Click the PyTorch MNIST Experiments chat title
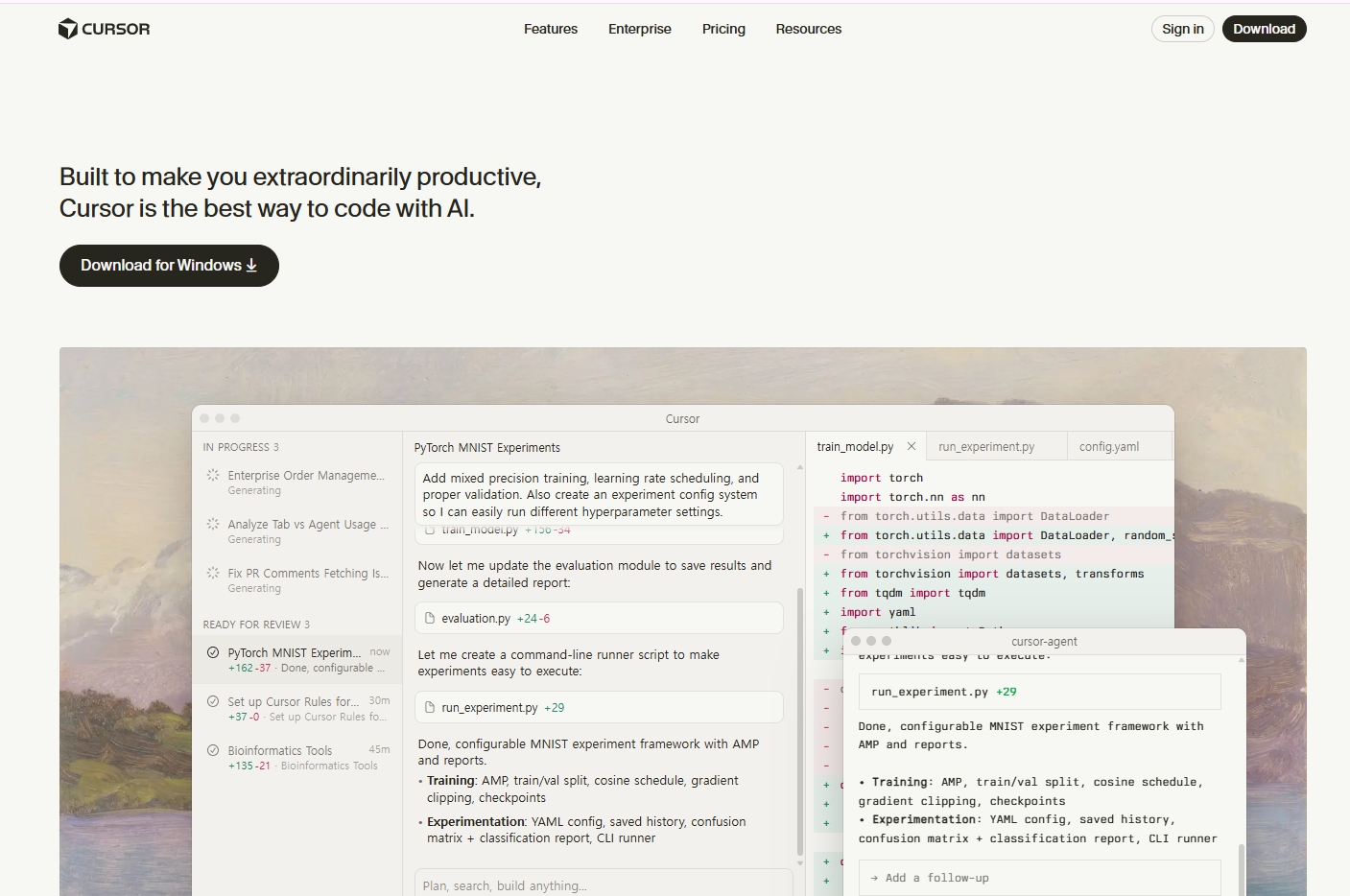1350x896 pixels. click(487, 448)
